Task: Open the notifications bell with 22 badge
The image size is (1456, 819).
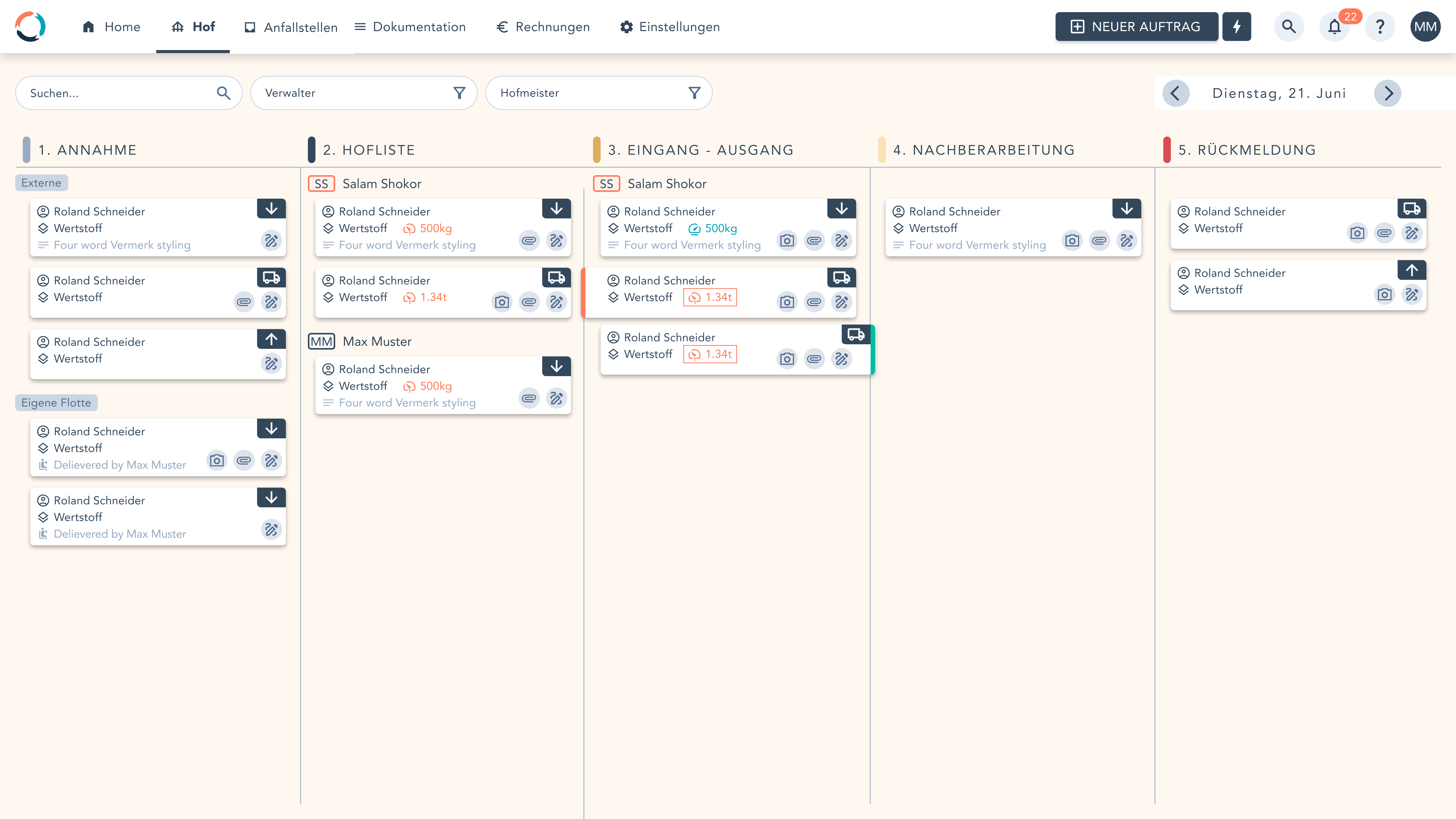Action: (x=1334, y=27)
